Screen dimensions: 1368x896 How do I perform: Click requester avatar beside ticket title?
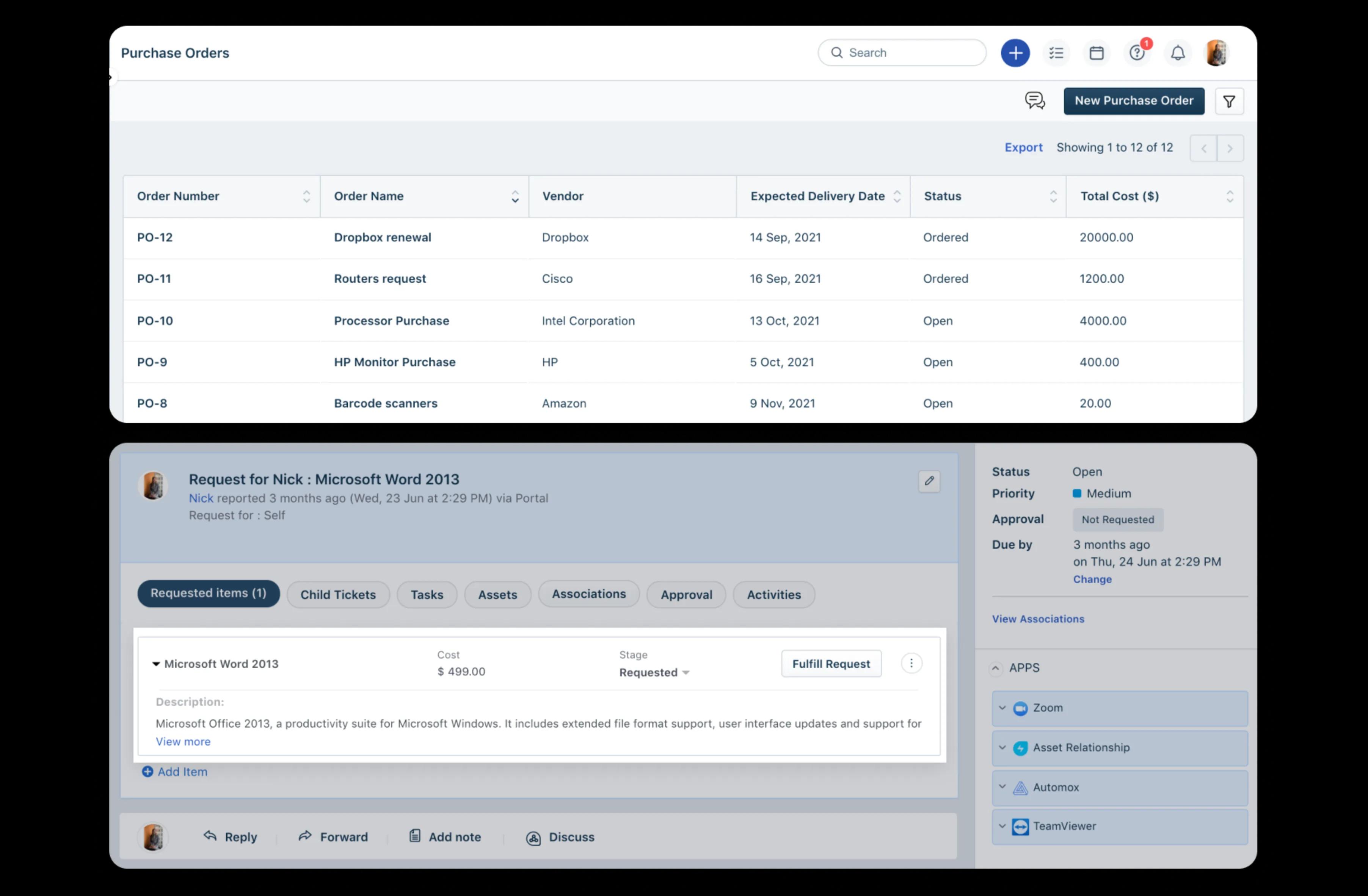[x=153, y=486]
